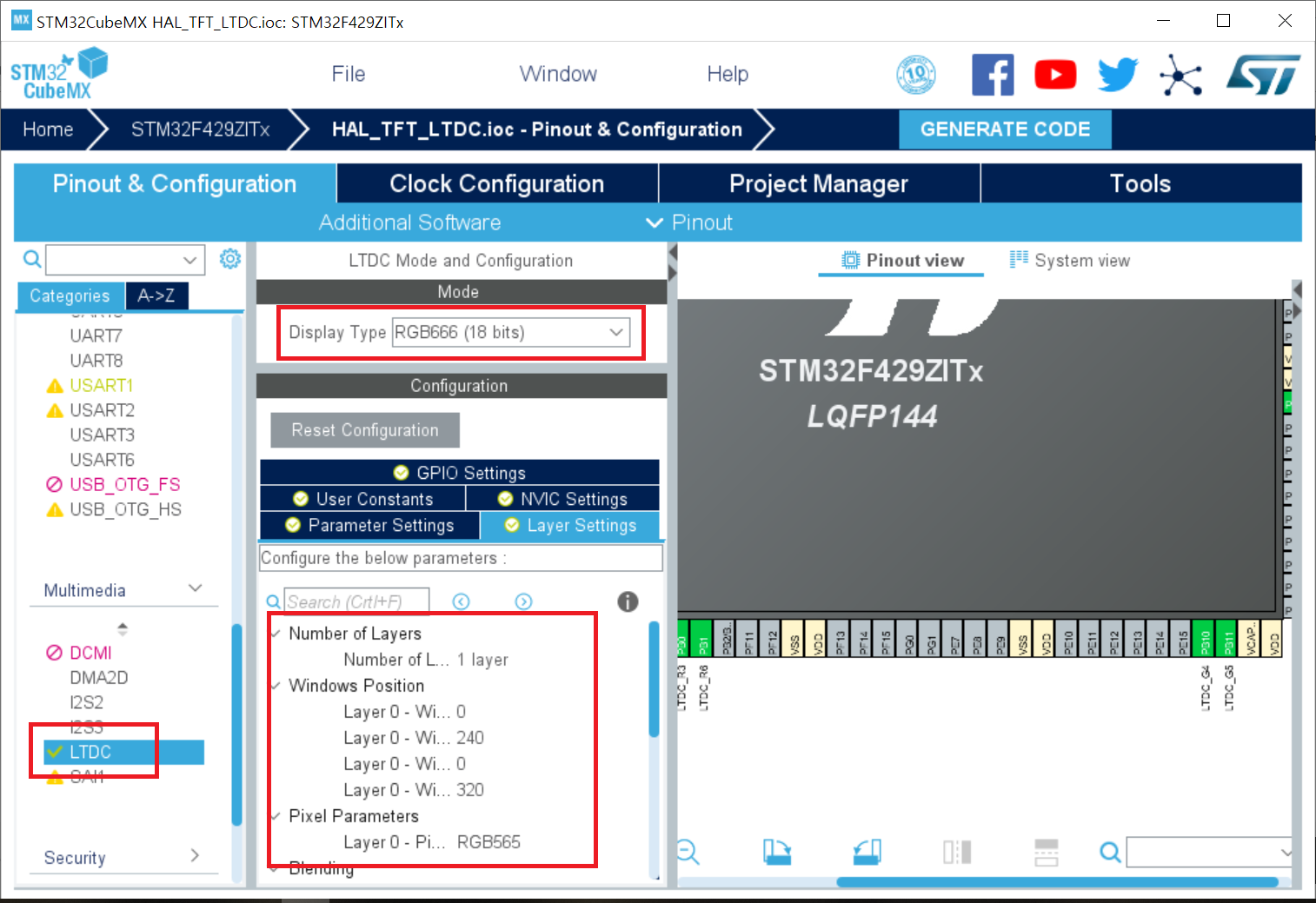
Task: Rotate chip counter-clockwise icon
Action: pos(867,852)
